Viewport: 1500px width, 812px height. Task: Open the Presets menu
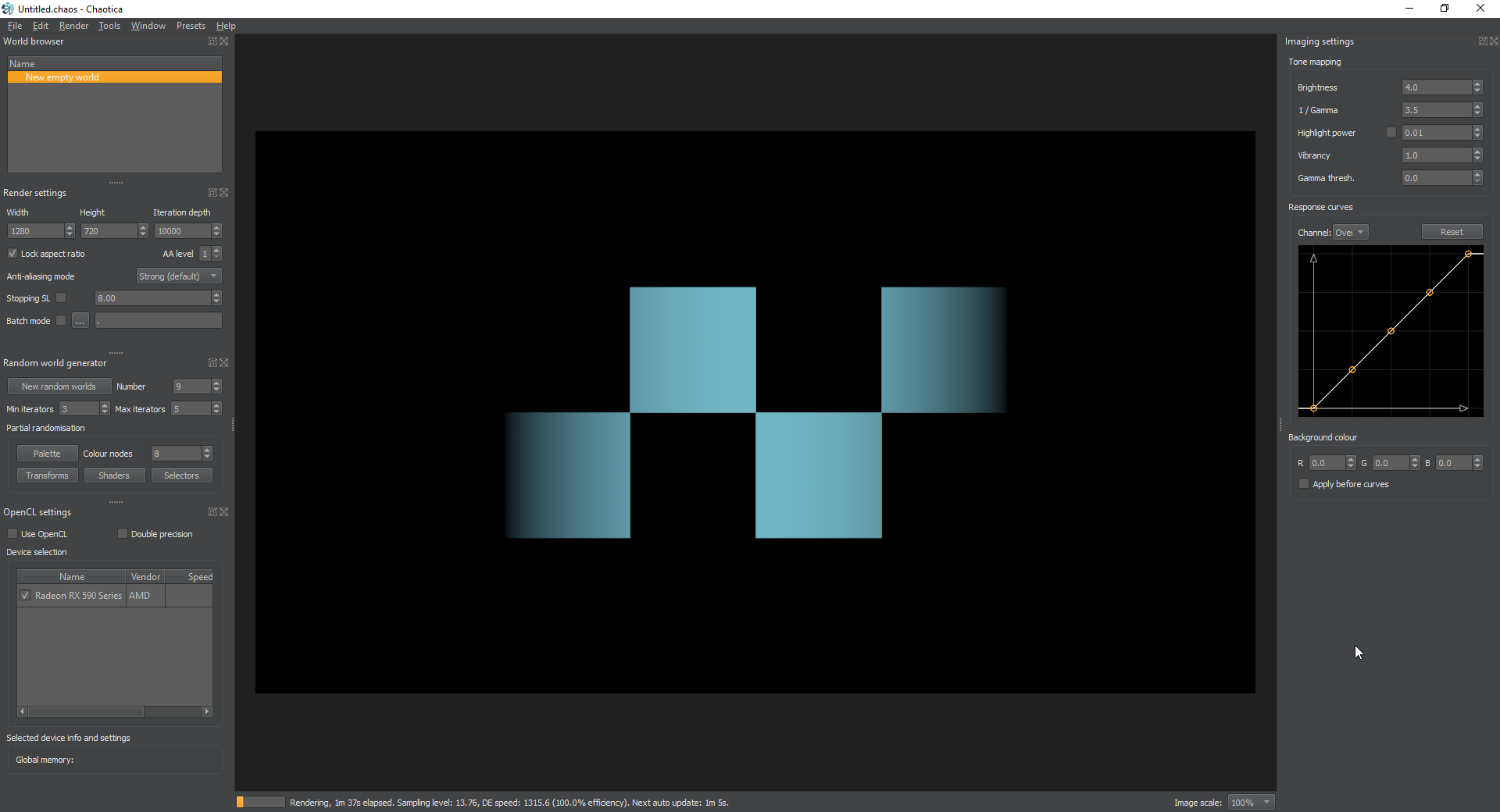(x=191, y=26)
